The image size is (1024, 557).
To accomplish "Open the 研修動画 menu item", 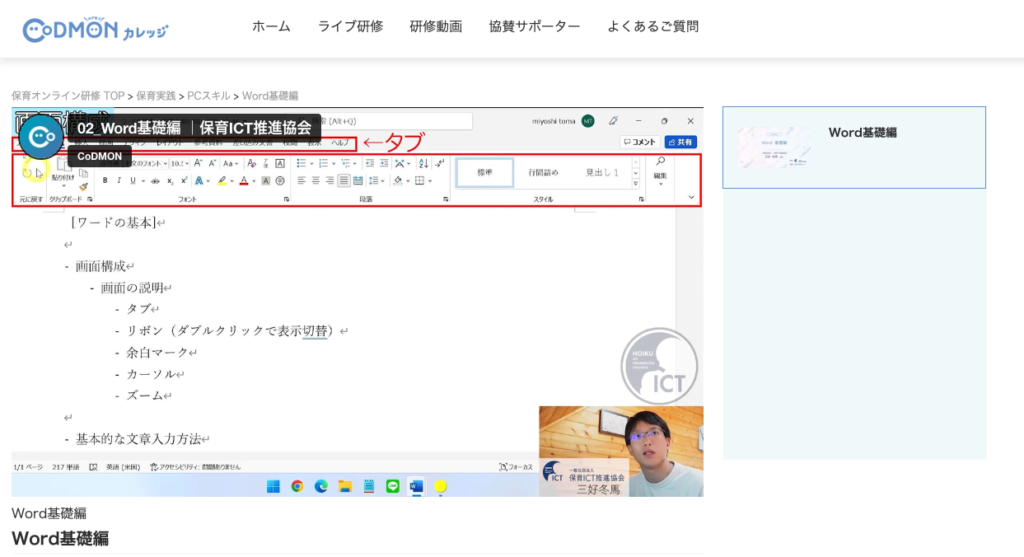I will coord(436,27).
